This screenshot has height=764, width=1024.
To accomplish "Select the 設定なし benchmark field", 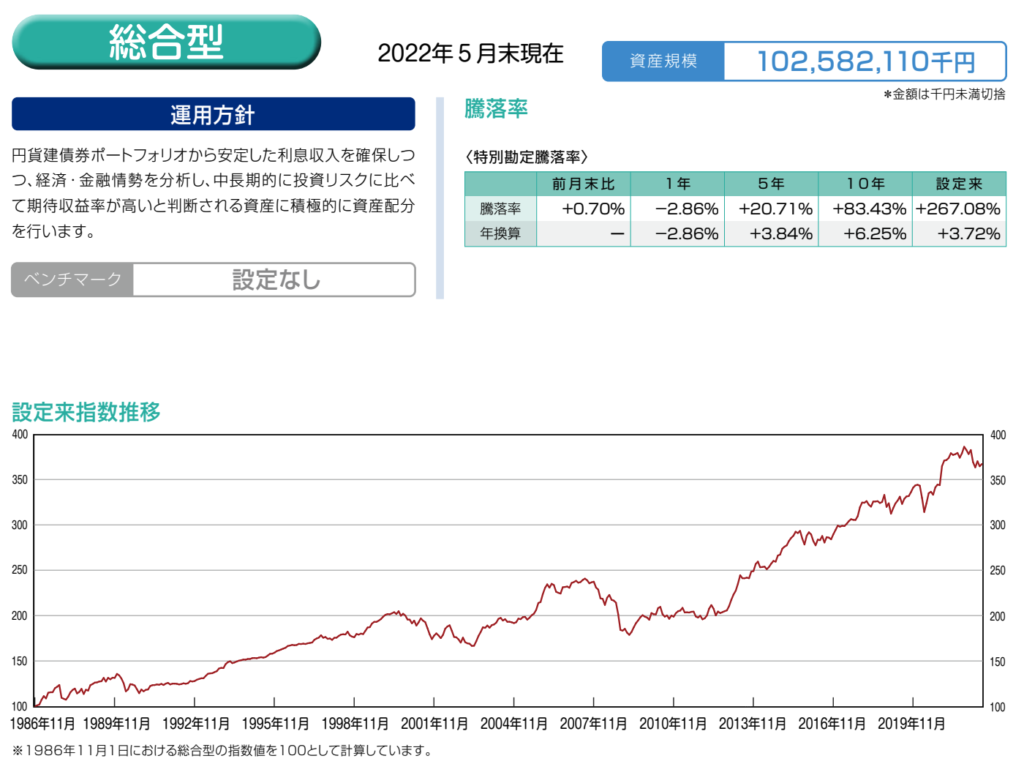I will pyautogui.click(x=275, y=279).
